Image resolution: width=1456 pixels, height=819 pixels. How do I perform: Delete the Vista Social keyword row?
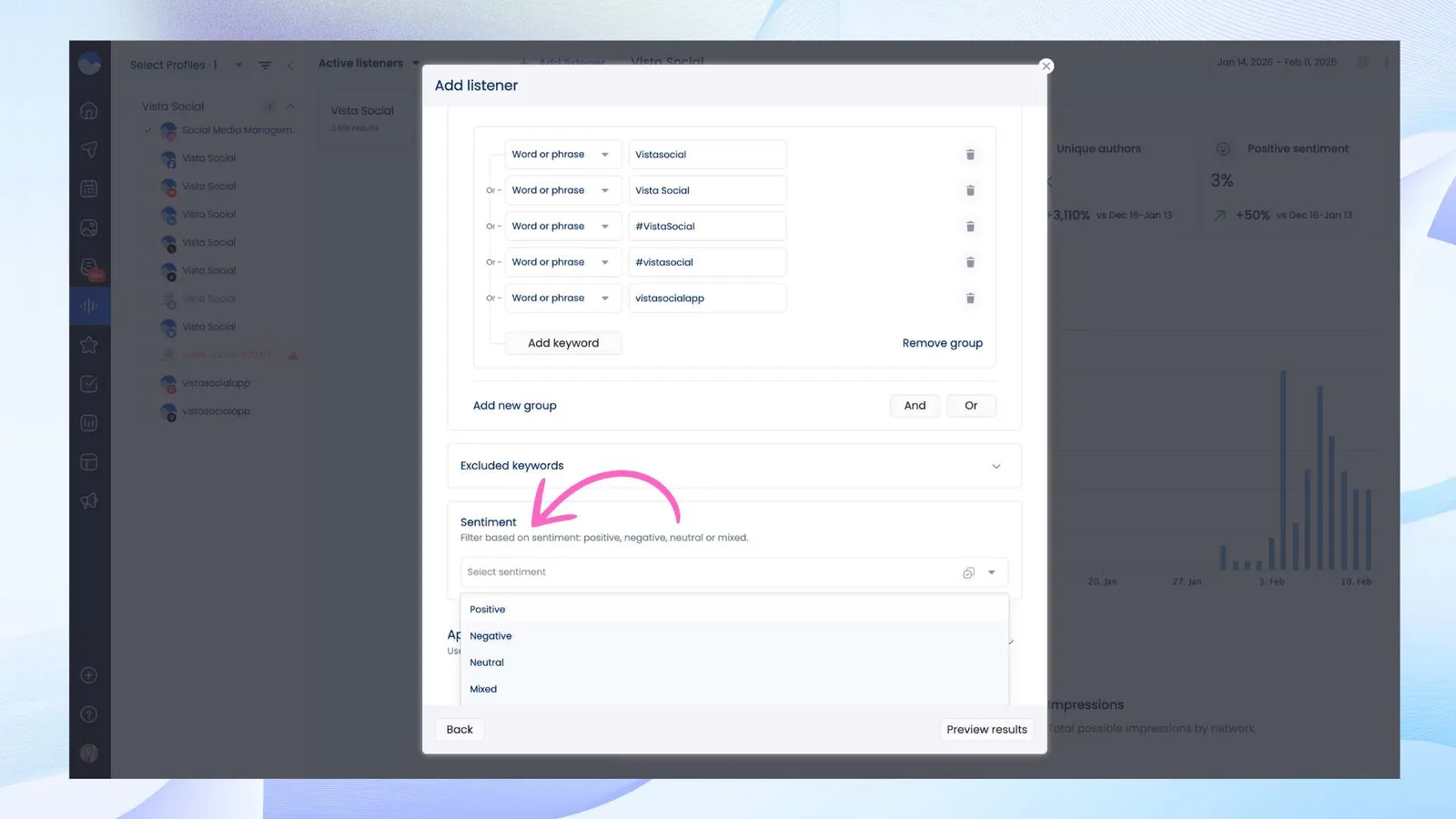click(x=970, y=191)
